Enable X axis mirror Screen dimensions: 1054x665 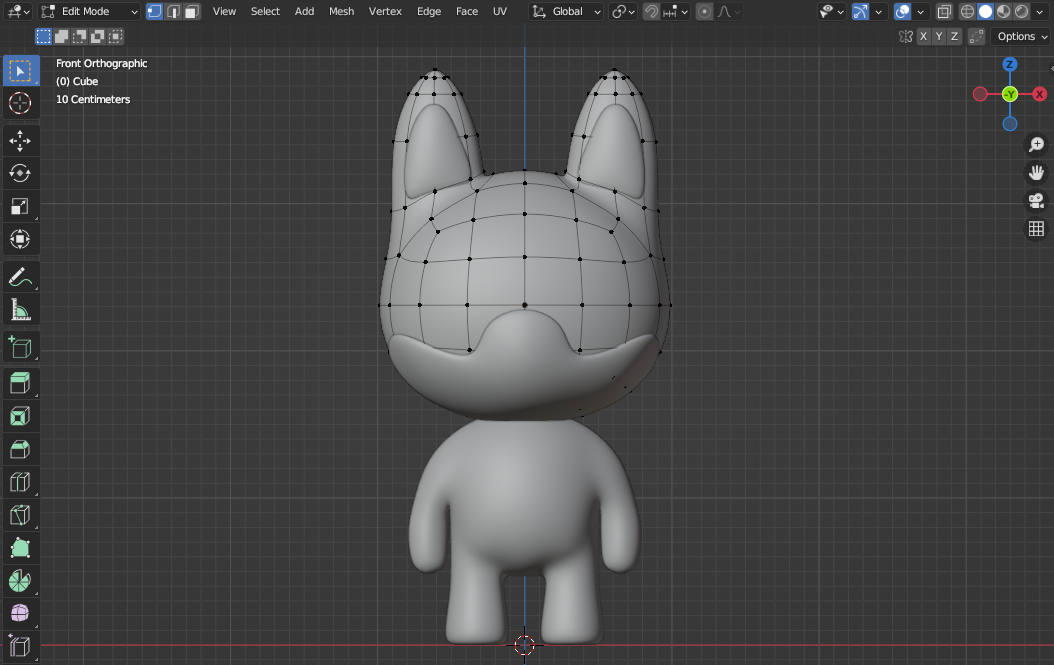click(x=924, y=37)
